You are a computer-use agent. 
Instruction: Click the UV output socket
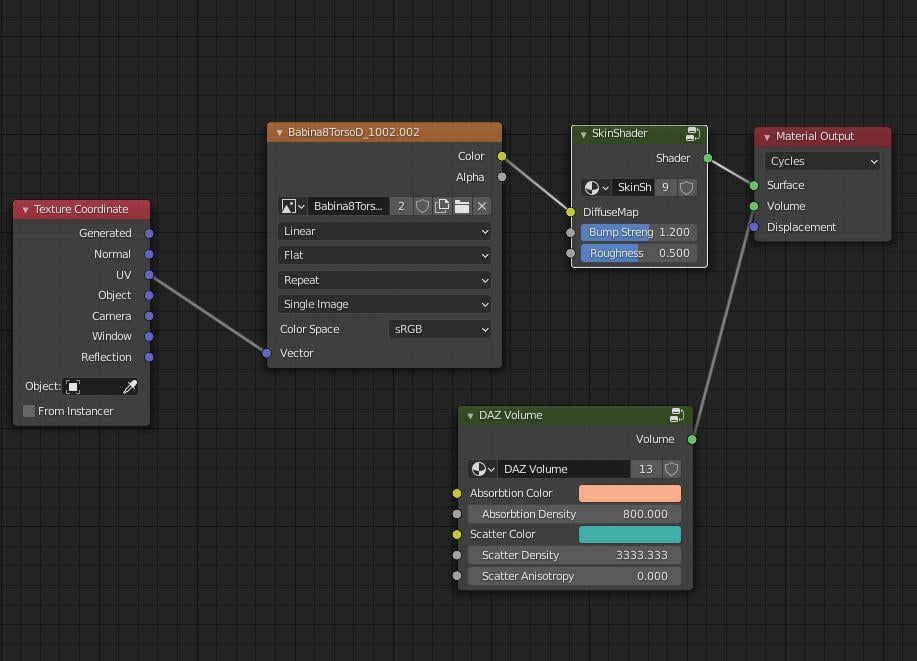(x=149, y=275)
